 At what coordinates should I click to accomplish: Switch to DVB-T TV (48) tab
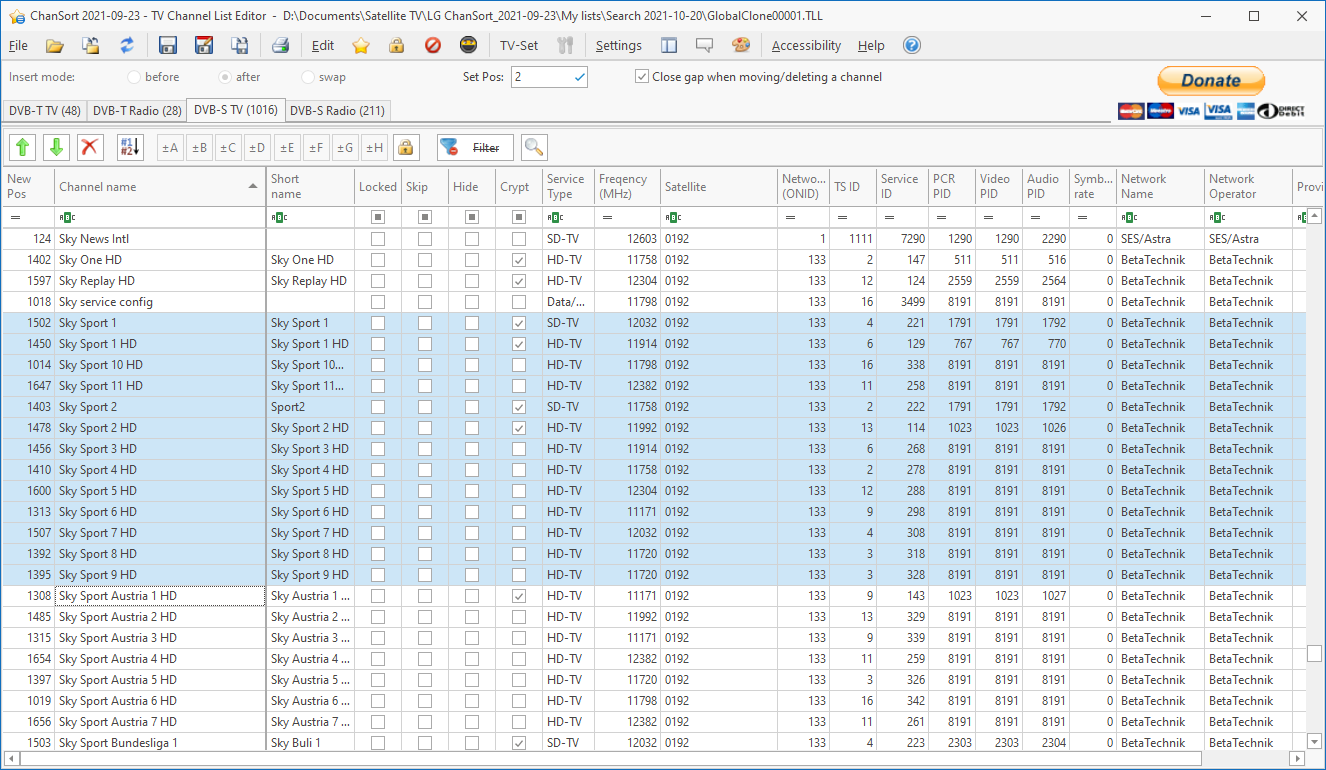coord(45,111)
